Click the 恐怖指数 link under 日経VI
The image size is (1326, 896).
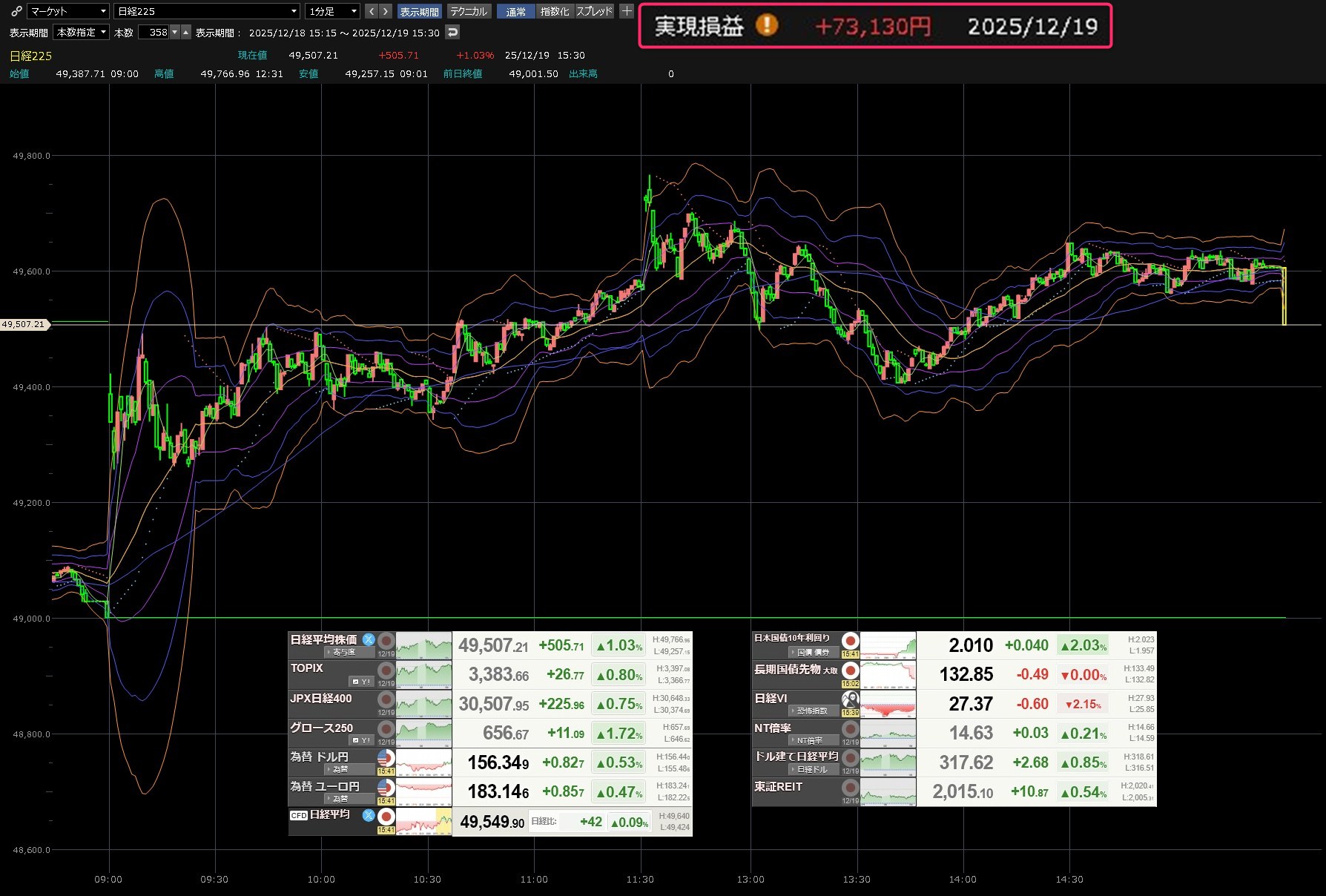coord(812,711)
